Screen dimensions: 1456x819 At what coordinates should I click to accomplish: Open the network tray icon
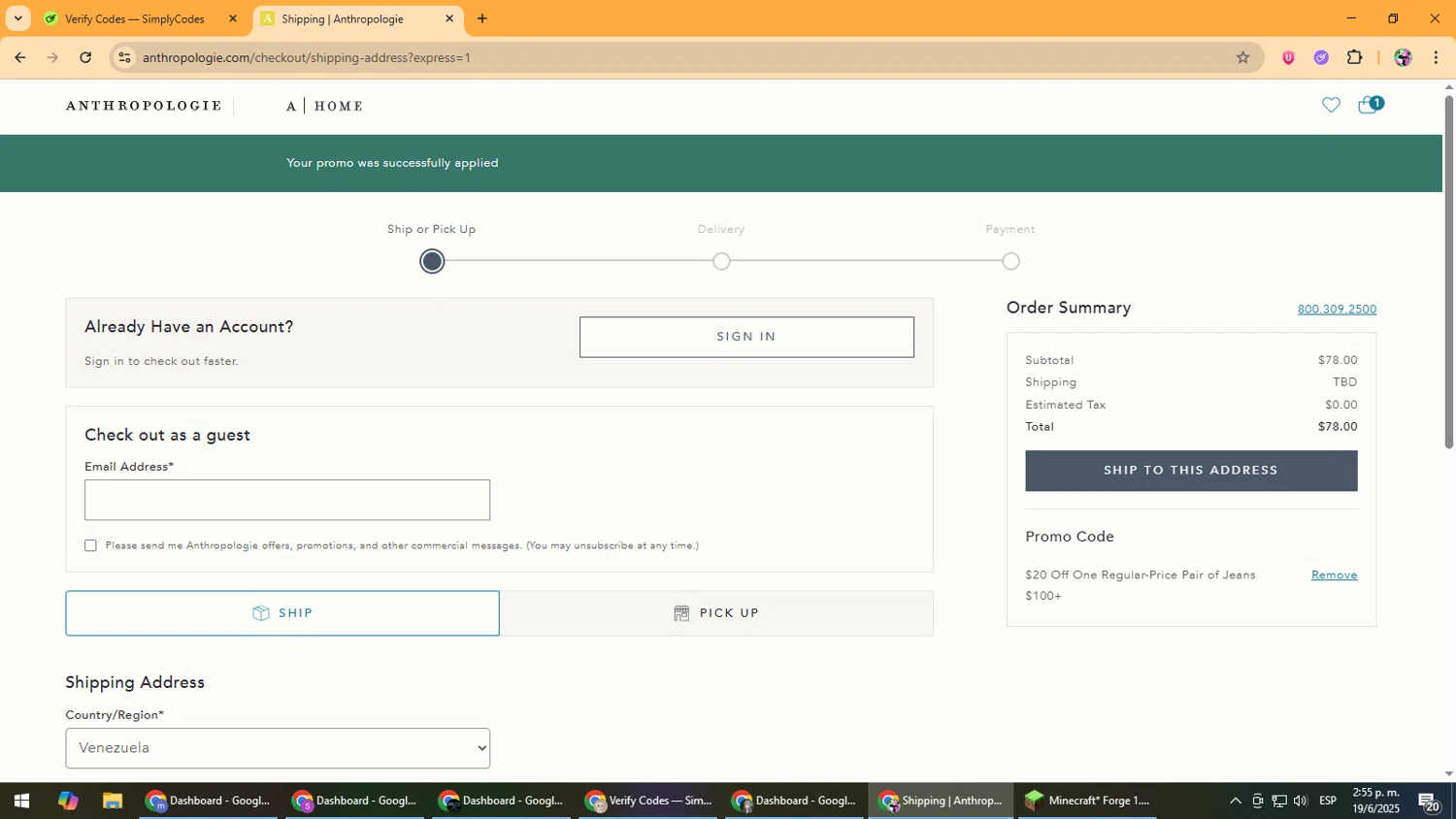(1279, 801)
